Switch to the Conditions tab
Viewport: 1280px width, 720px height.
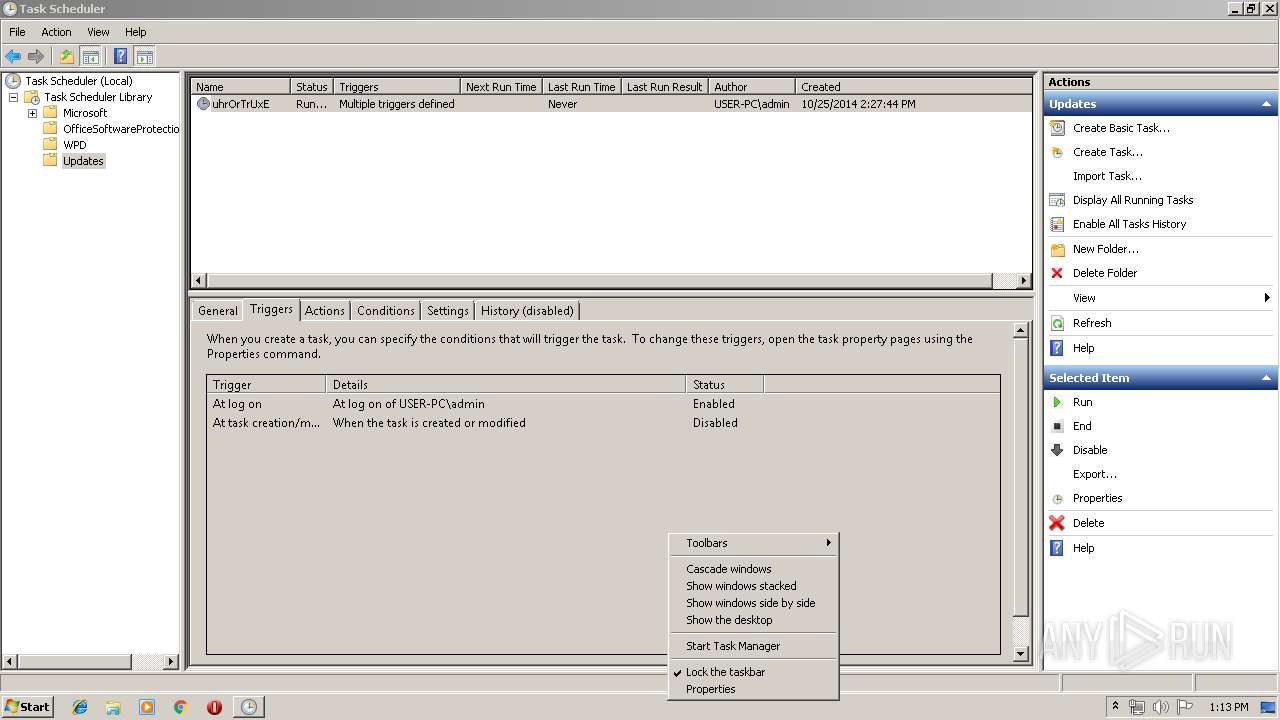(x=386, y=311)
